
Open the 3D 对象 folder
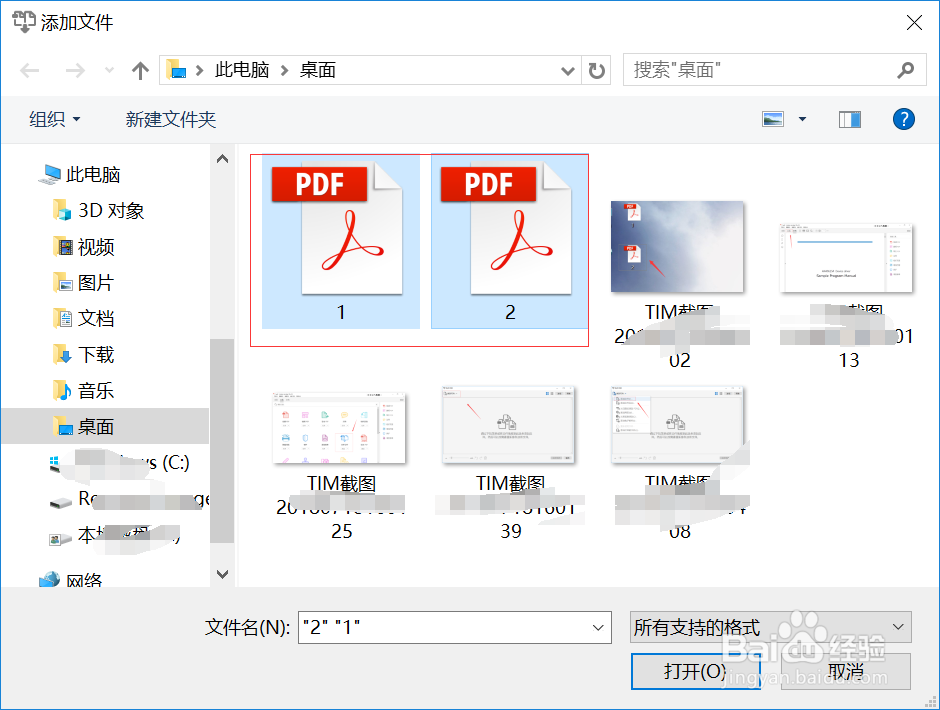(x=99, y=210)
